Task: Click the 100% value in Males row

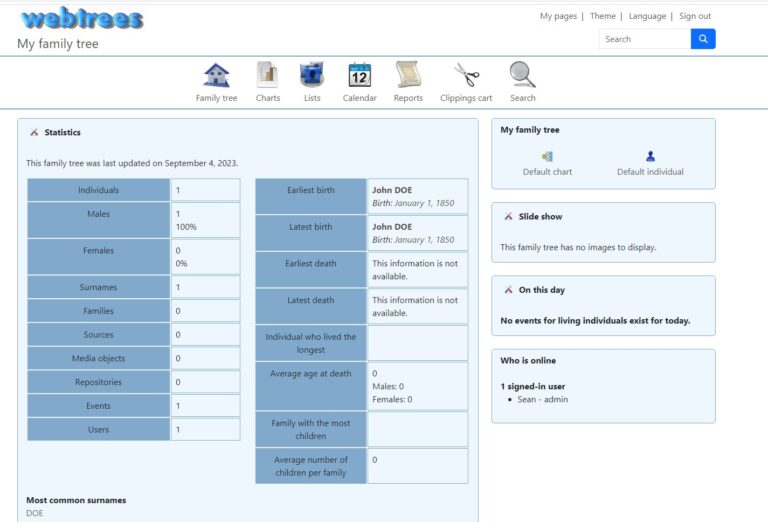Action: point(186,227)
